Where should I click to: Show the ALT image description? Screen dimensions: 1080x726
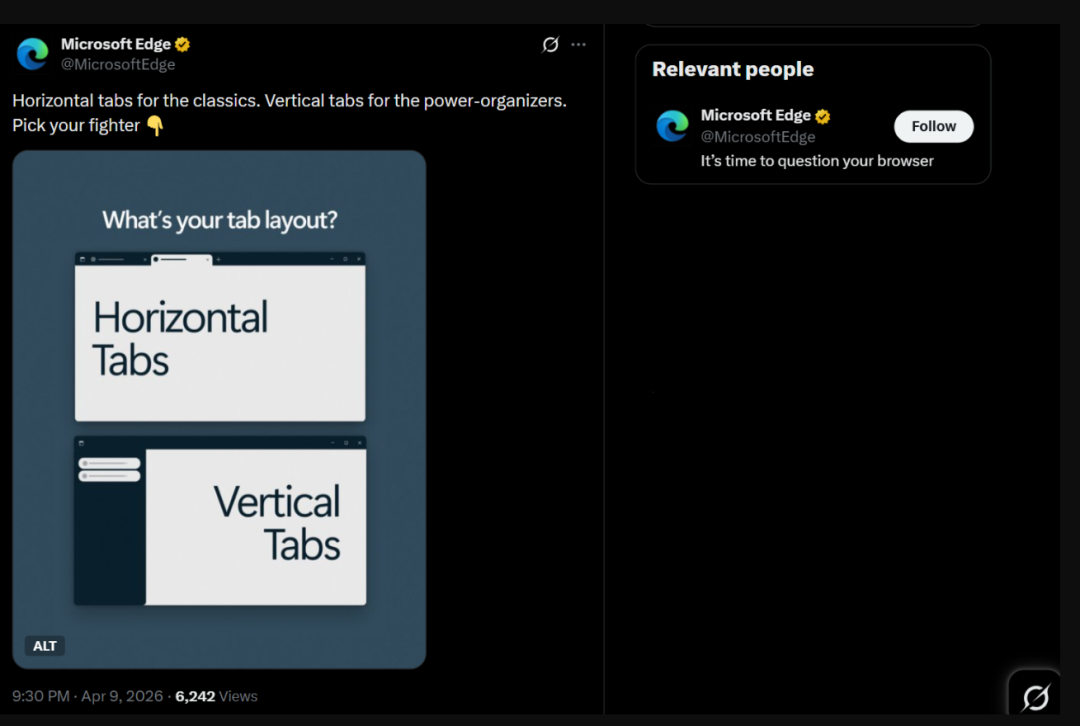[45, 645]
